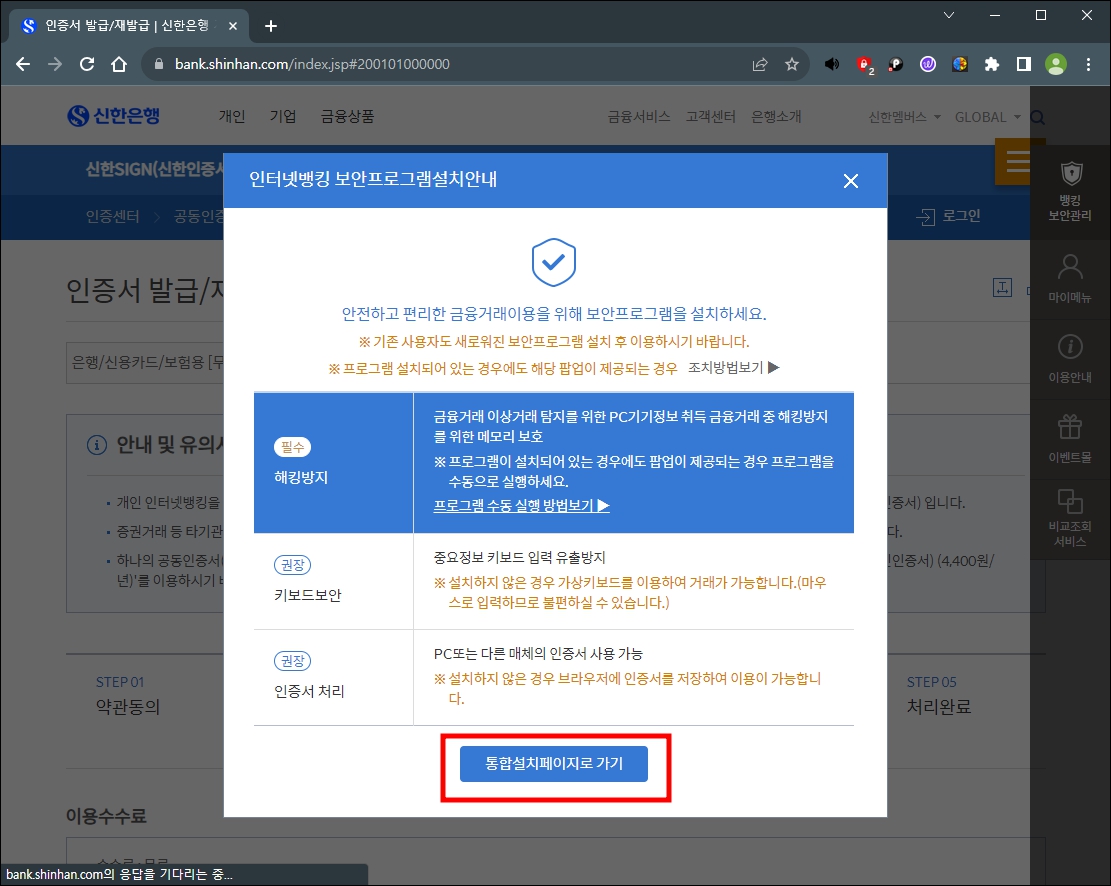Expand the 신한멤버스 dropdown
Viewport: 1111px width, 886px height.
tap(904, 117)
